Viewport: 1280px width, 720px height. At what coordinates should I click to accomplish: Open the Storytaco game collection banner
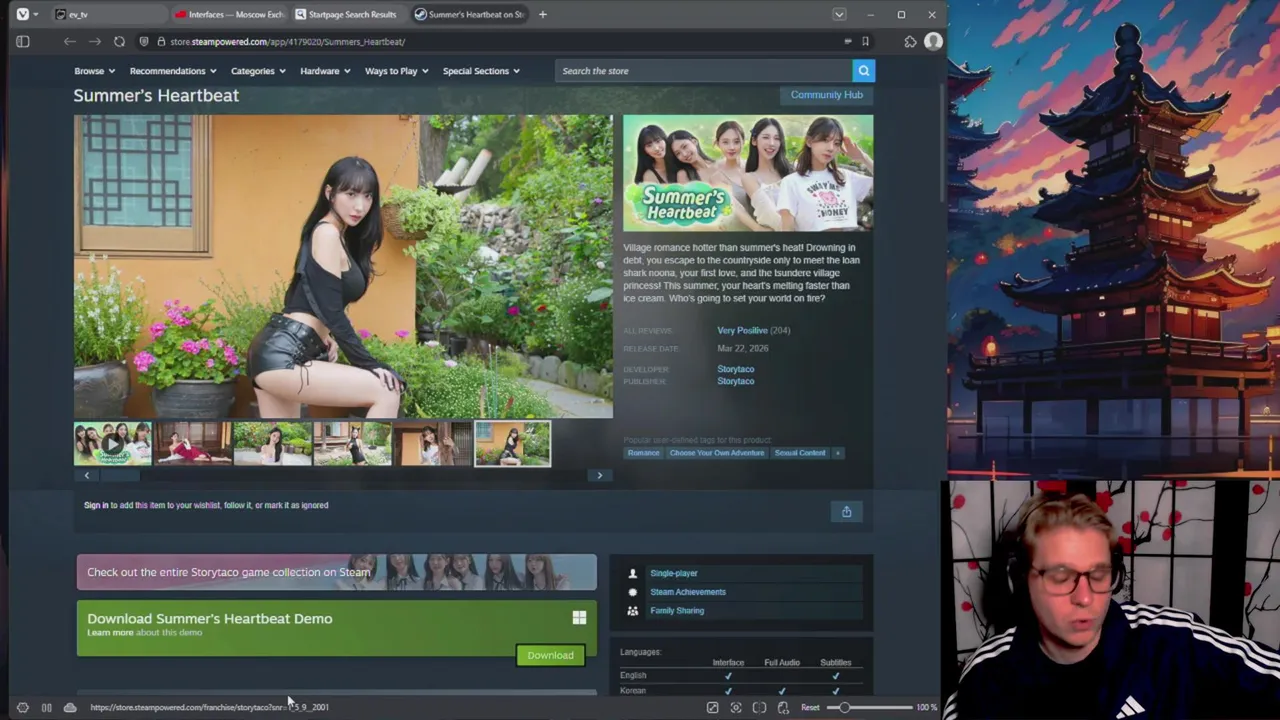coord(337,572)
